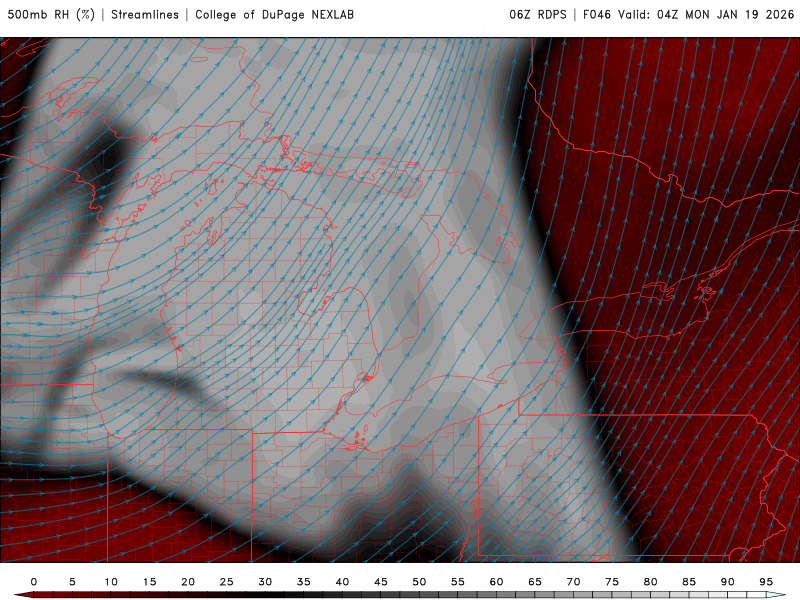
Task: Click the white right arrow end of color bar
Action: tap(776, 595)
